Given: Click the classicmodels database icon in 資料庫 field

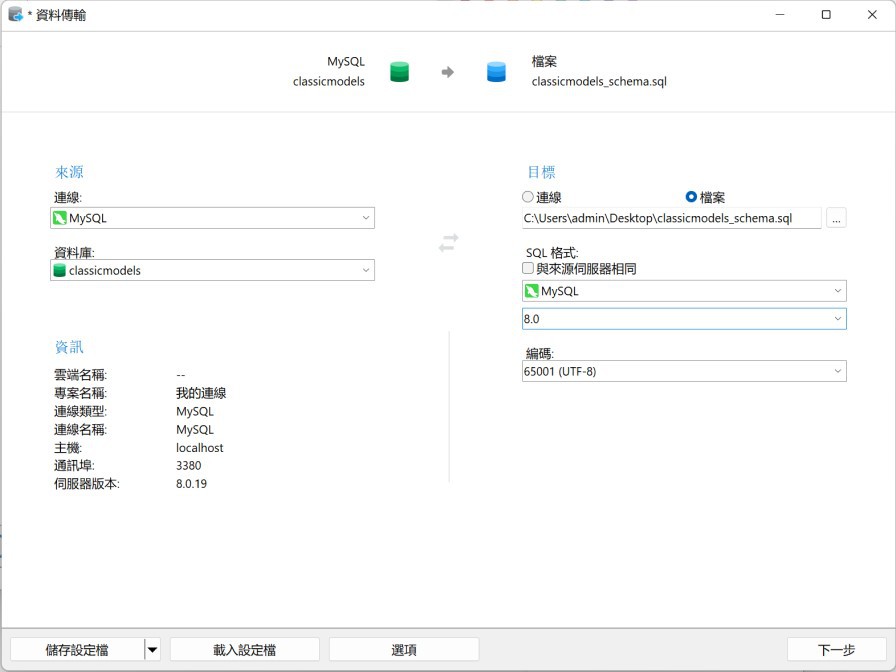Looking at the screenshot, I should pyautogui.click(x=59, y=270).
